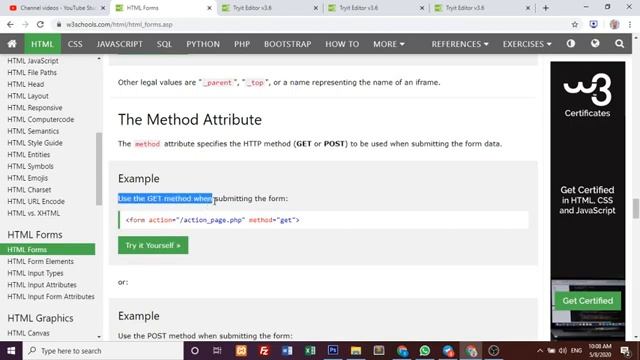Image resolution: width=640 pixels, height=360 pixels.
Task: Open Excel from the taskbar
Action: (310, 351)
